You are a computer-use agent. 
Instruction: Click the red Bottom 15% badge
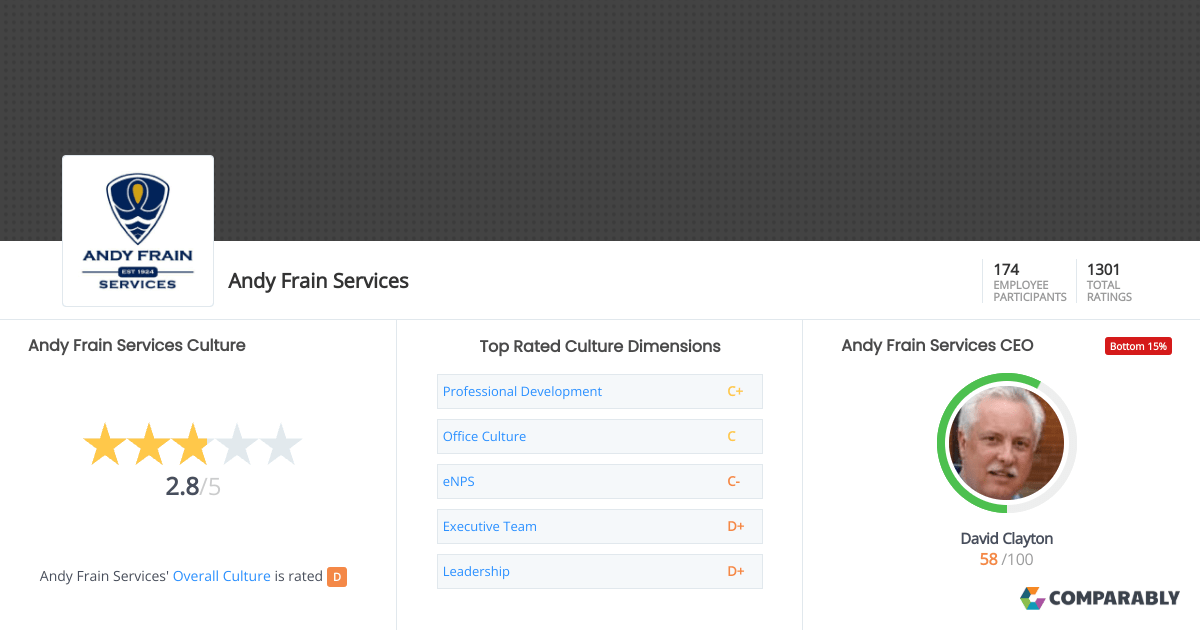(1138, 346)
